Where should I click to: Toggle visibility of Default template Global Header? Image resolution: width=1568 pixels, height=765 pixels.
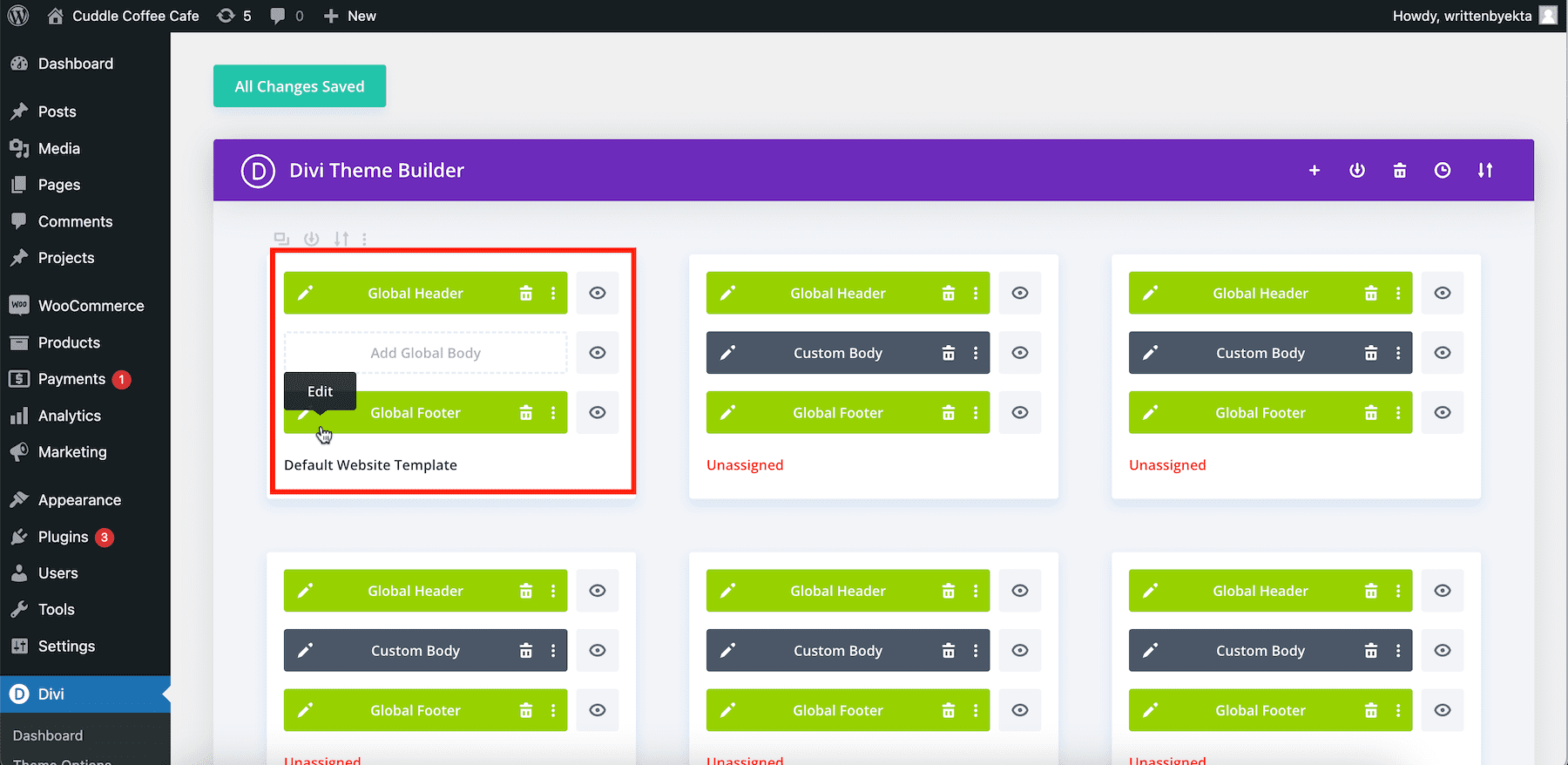pos(598,294)
